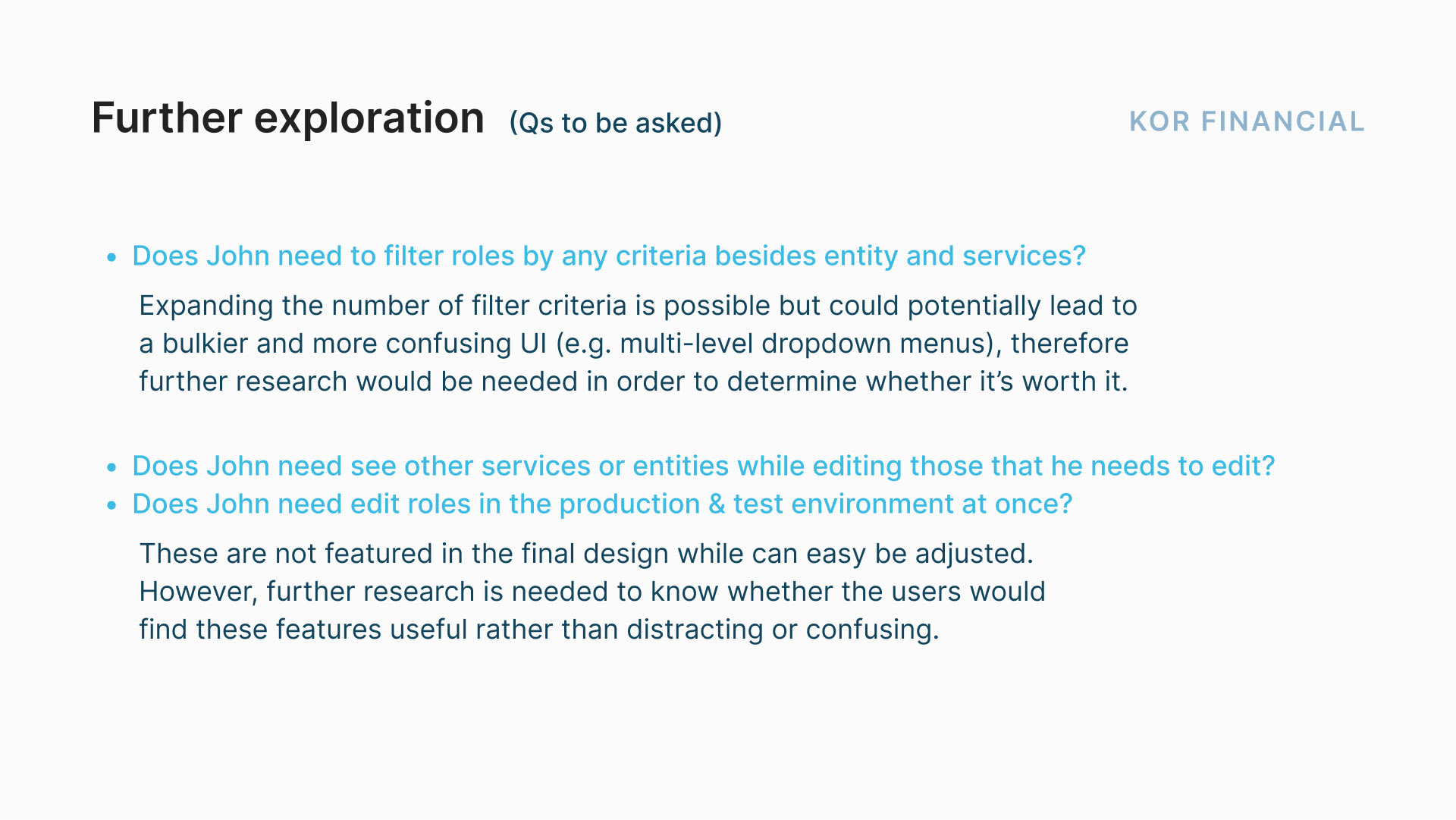Click the word "FINANCIAL" in the top-right logo
1456x820 pixels.
pyautogui.click(x=1283, y=121)
